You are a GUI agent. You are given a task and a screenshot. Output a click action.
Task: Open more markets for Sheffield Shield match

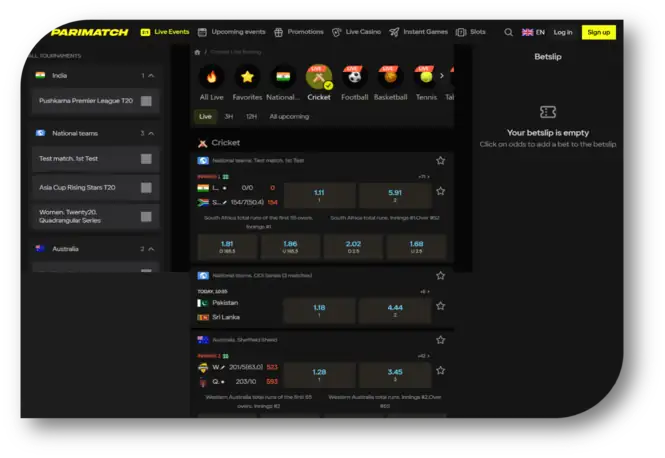(x=424, y=356)
